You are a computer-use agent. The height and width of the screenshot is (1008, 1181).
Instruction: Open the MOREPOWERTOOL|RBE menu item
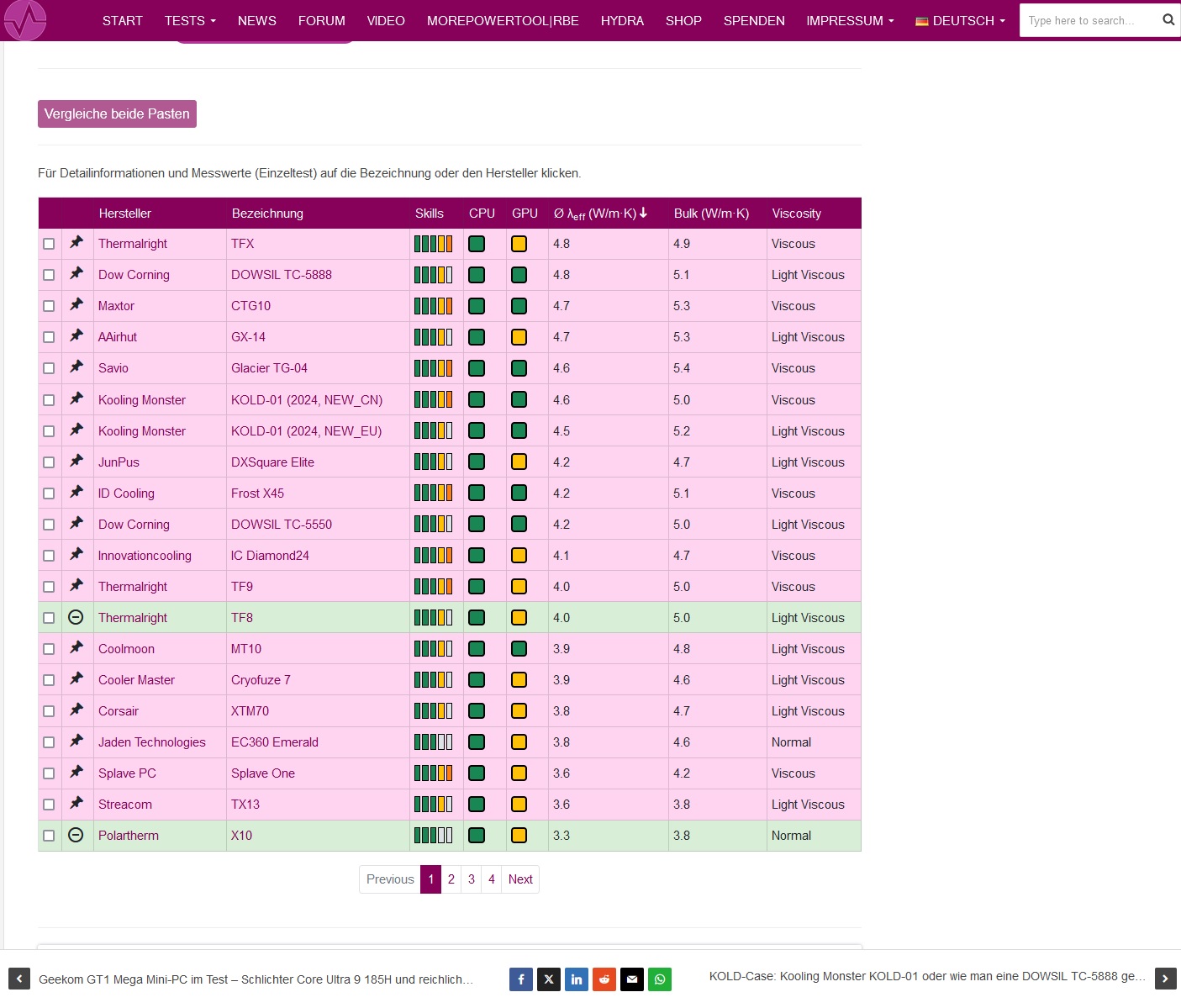[503, 20]
